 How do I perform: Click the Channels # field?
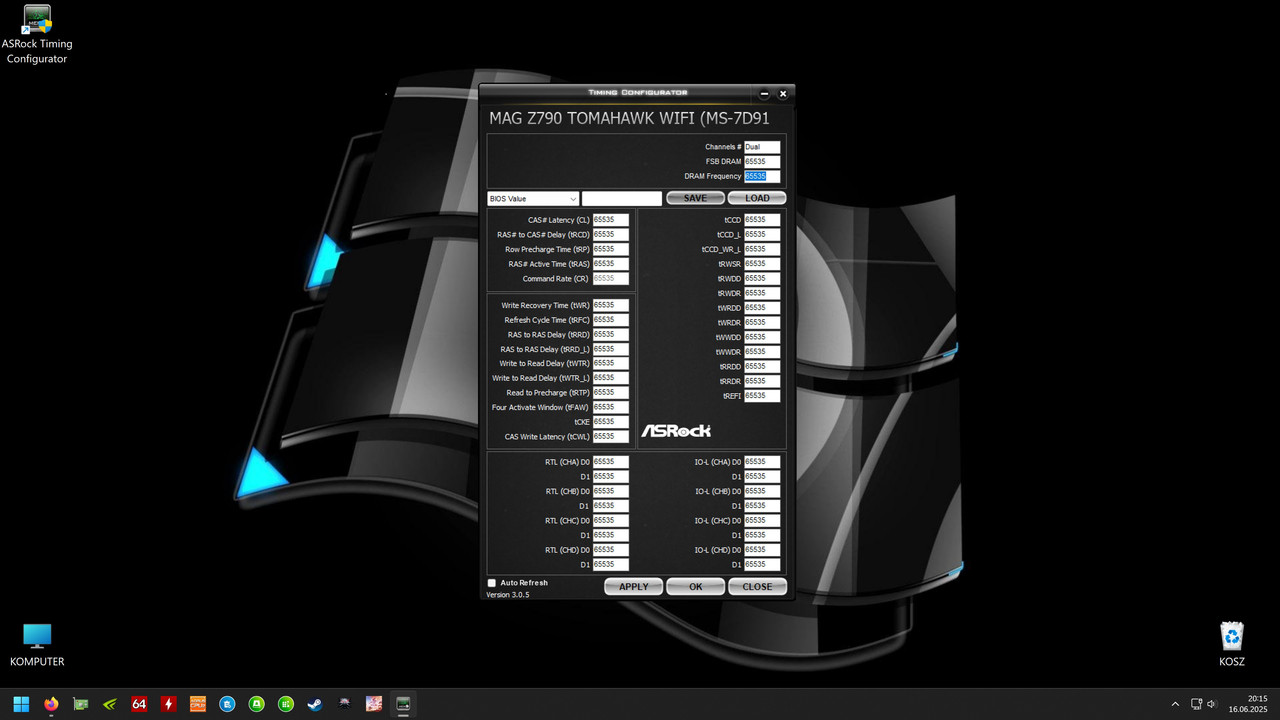click(x=762, y=147)
